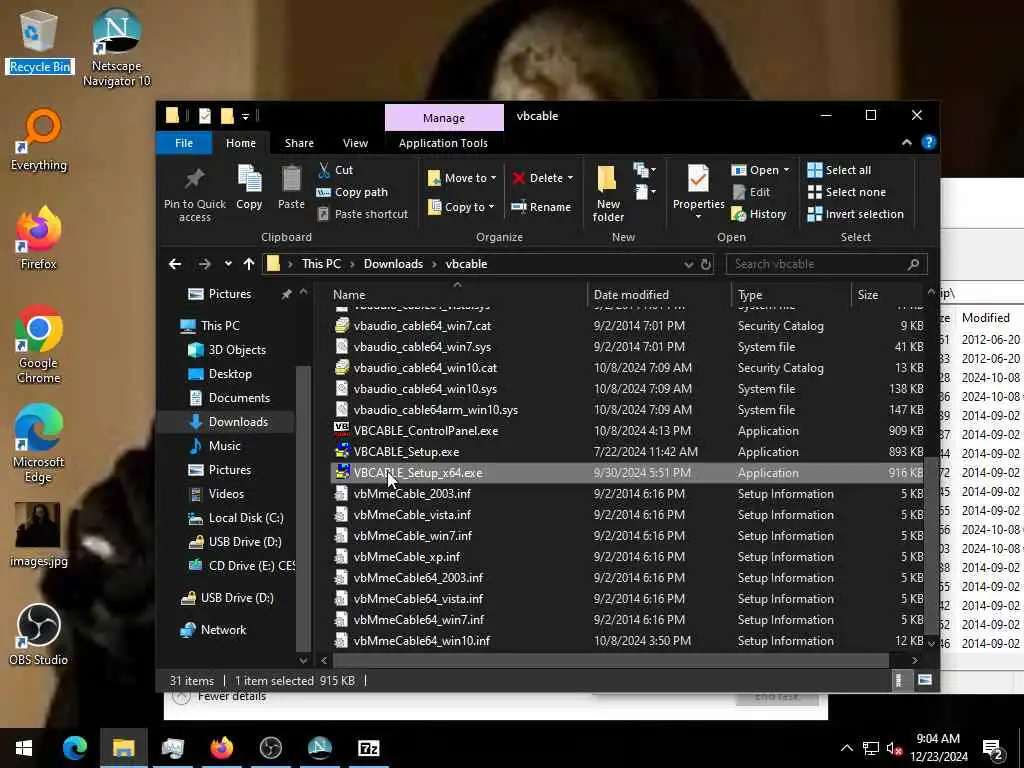Expand the Open button dropdown arrow

click(786, 170)
